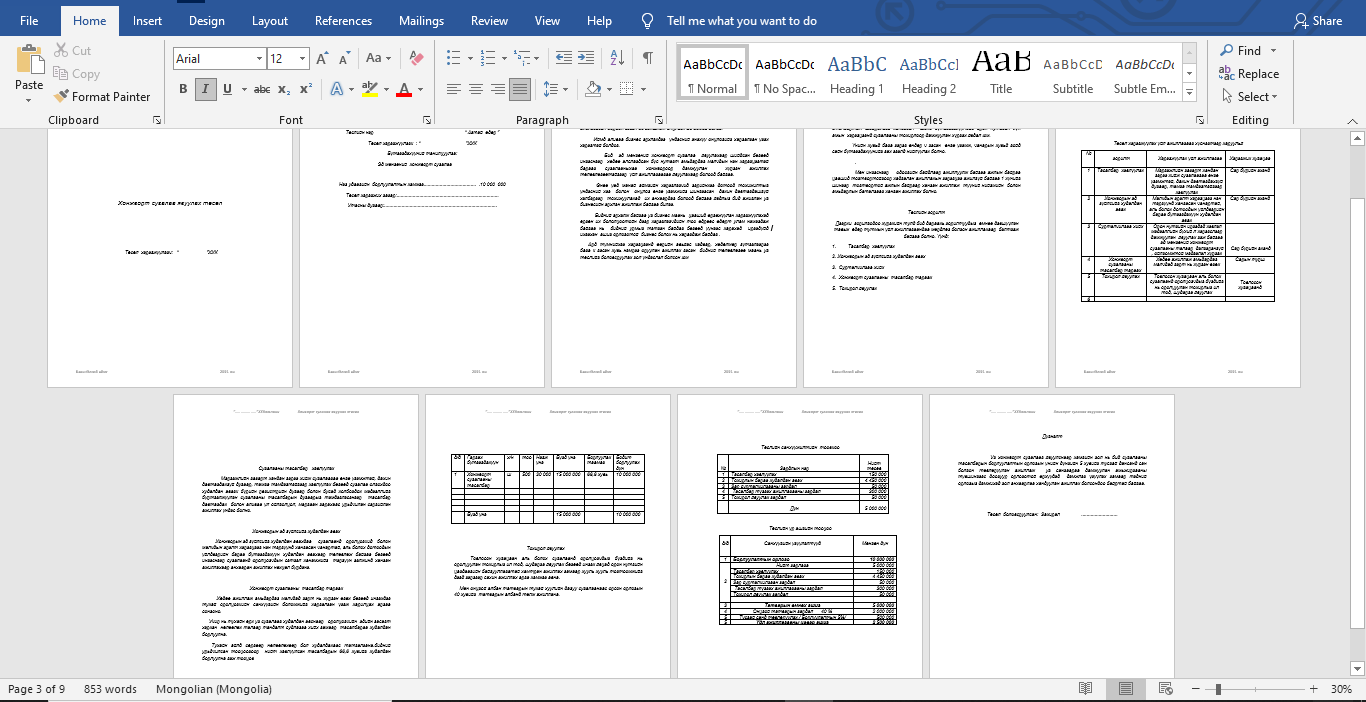
Task: Click the Tell me what you want search box
Action: click(741, 21)
